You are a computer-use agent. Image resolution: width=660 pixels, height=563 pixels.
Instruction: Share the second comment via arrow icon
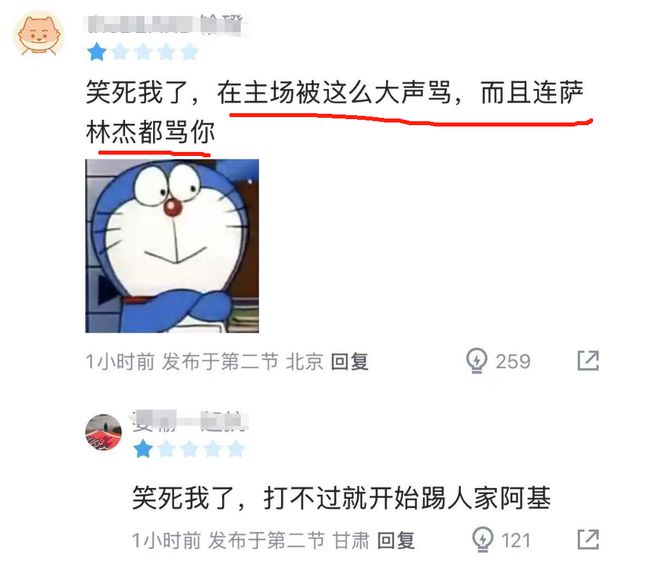point(588,539)
